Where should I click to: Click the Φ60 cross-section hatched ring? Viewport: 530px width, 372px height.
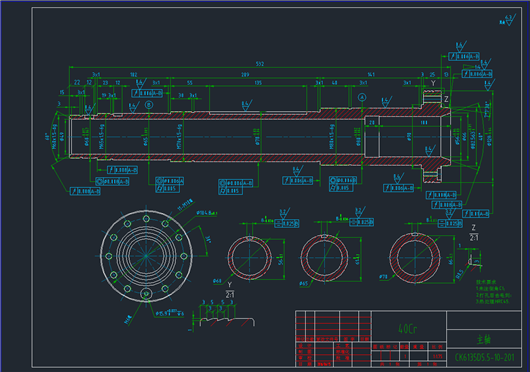[249, 257]
